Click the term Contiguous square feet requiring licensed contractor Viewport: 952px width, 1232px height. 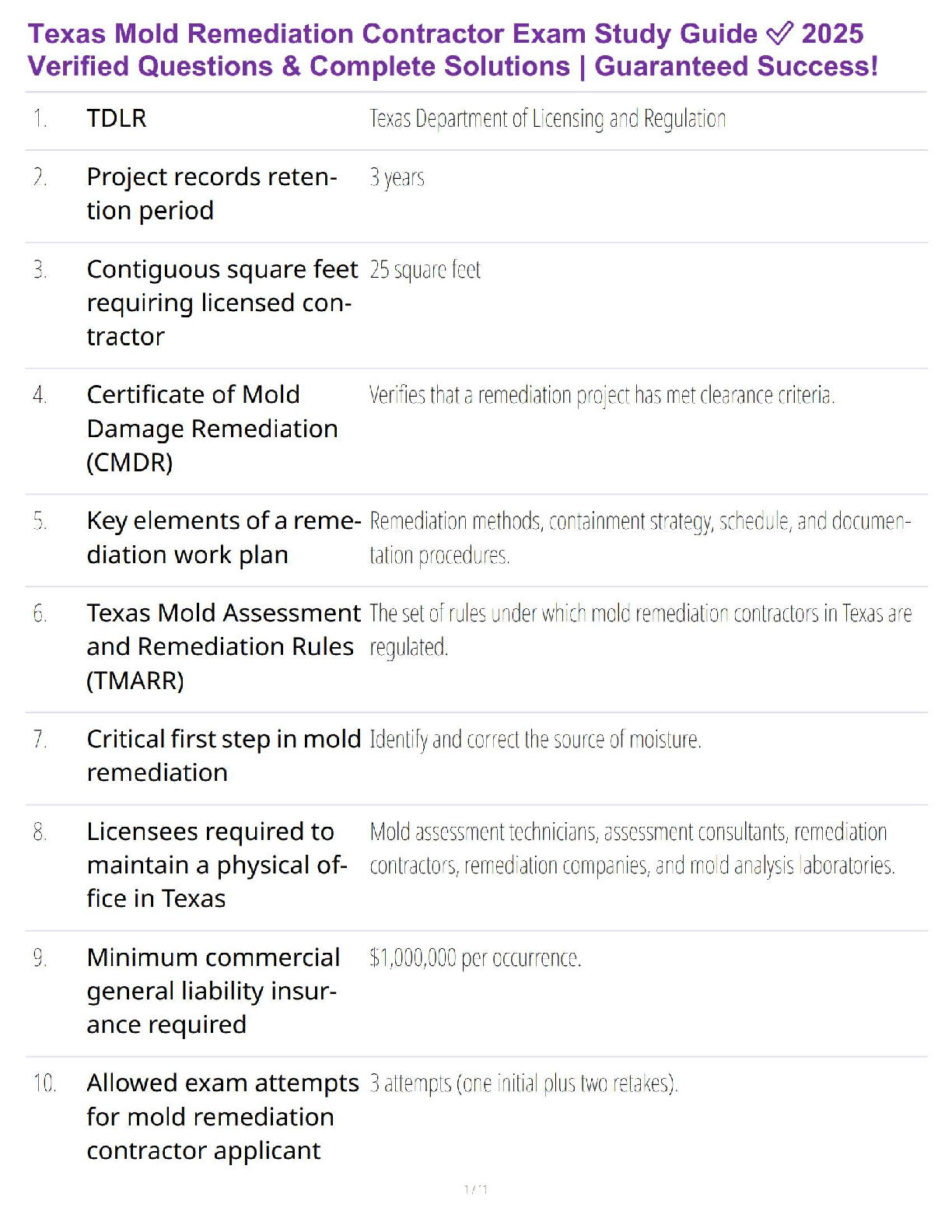222,303
